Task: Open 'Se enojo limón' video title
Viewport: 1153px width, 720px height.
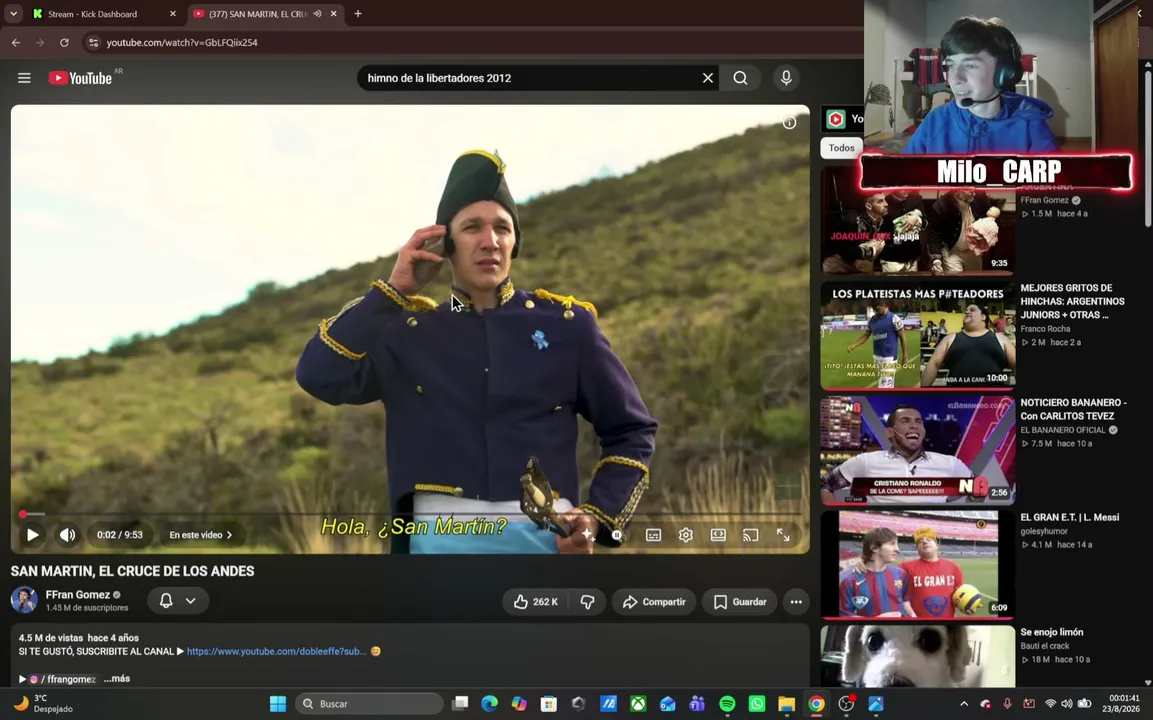Action: pyautogui.click(x=1052, y=632)
